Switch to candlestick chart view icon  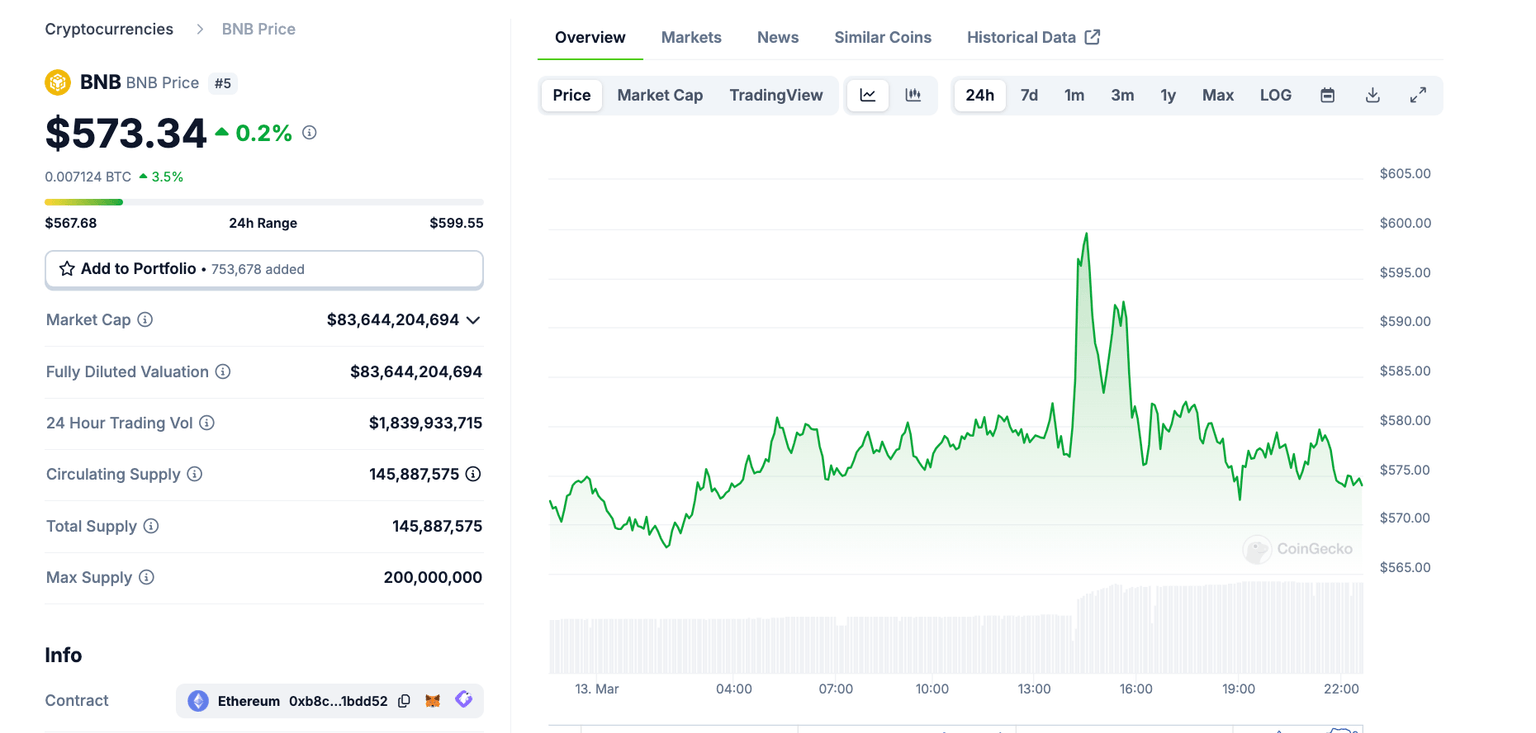click(x=913, y=95)
